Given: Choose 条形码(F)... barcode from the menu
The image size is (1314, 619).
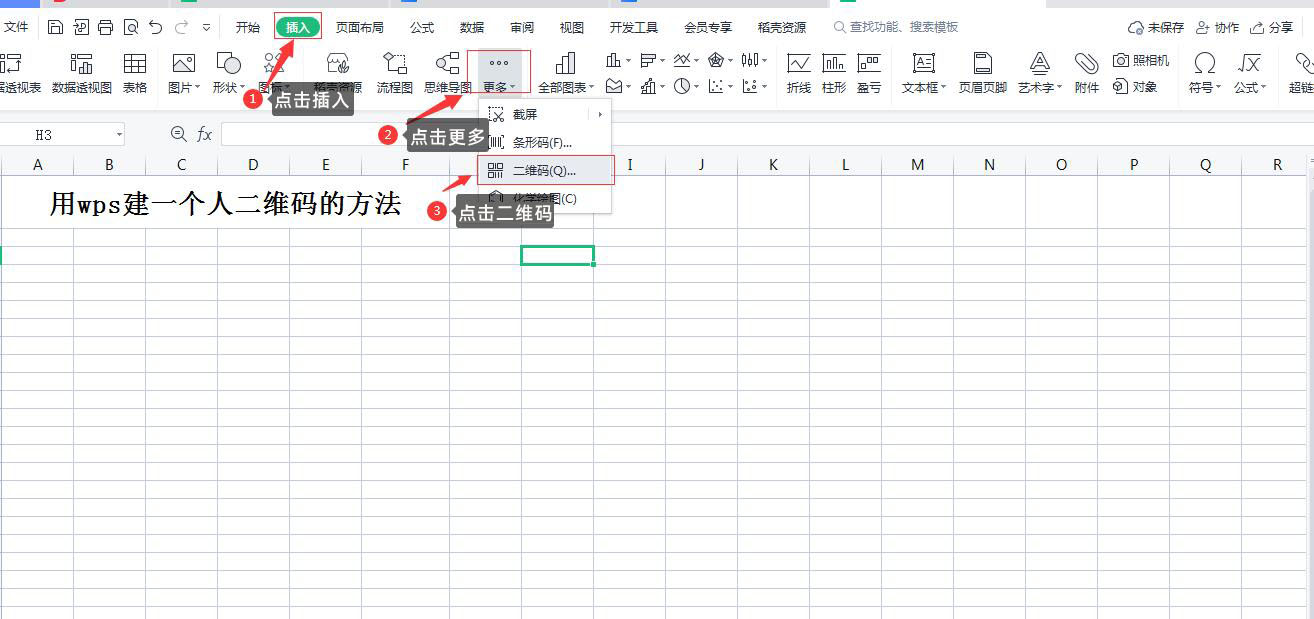Looking at the screenshot, I should 545,143.
